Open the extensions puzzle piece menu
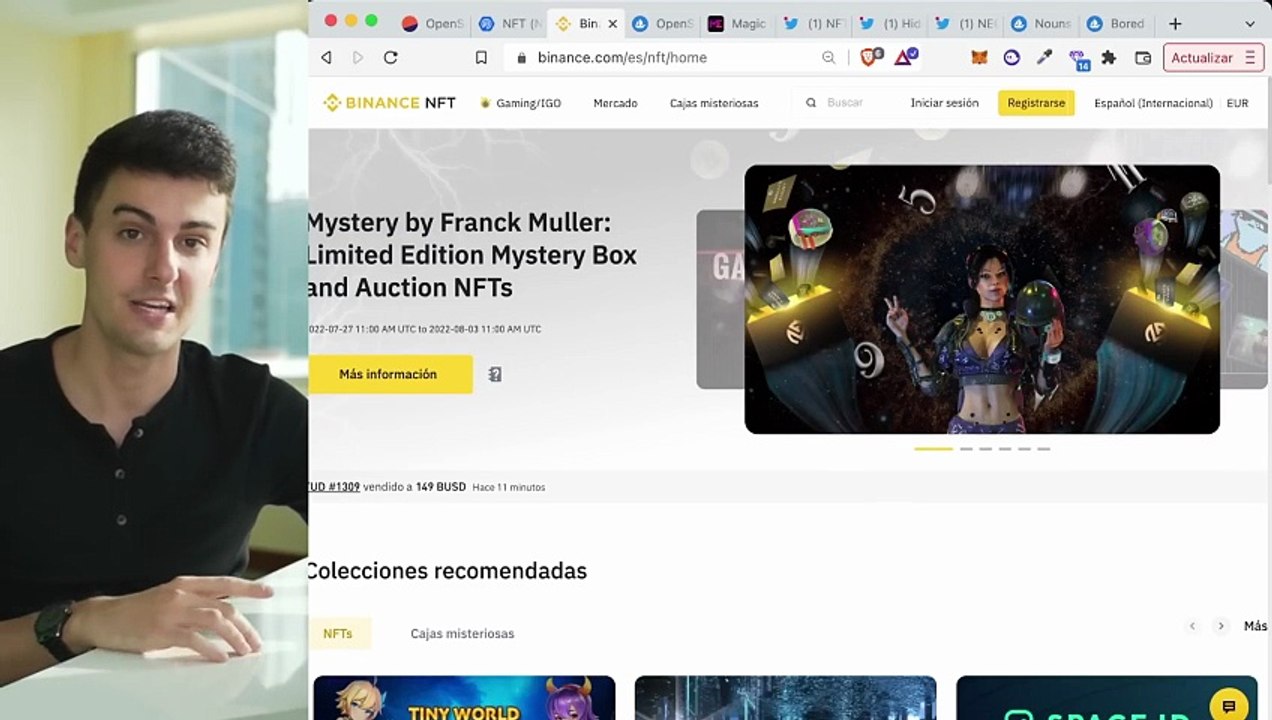The image size is (1272, 720). tap(1109, 58)
